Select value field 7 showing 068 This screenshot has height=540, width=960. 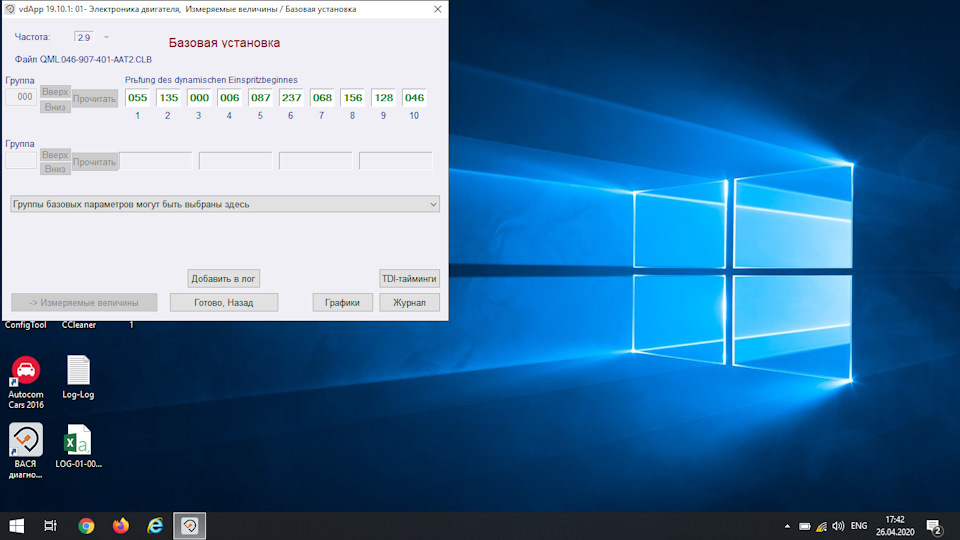coord(322,97)
